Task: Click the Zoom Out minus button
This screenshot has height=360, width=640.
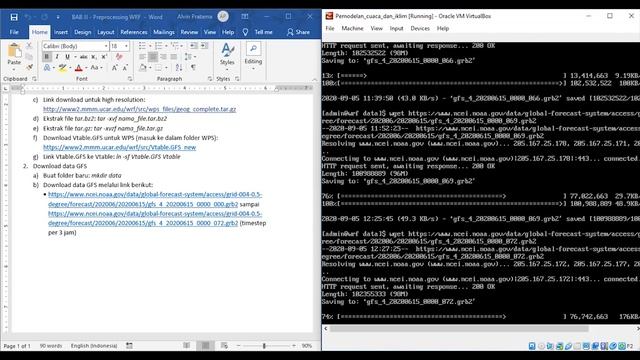Action: [x=238, y=346]
